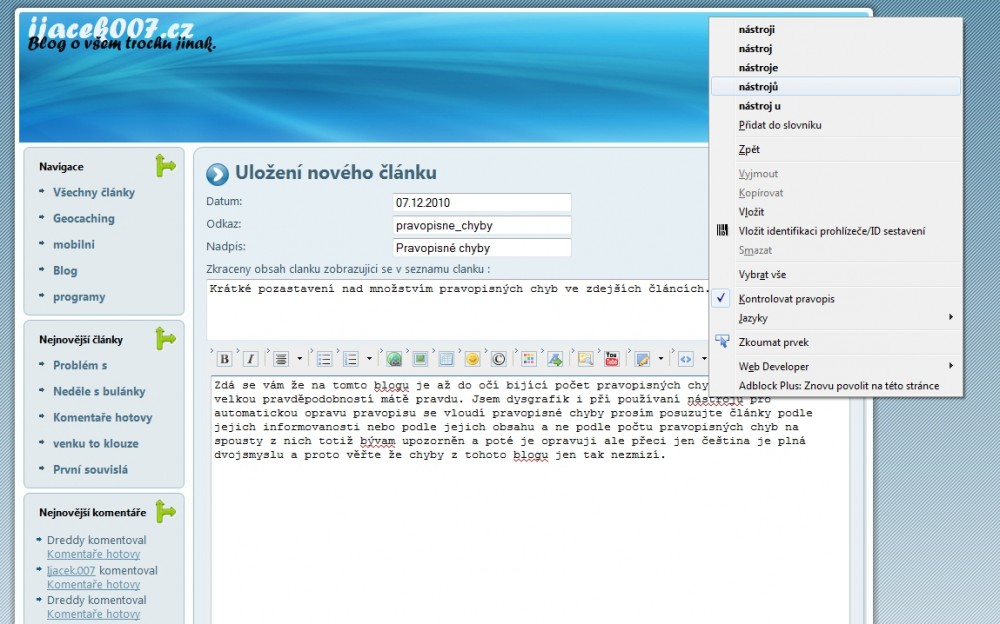
Task: Click the bulleted list icon
Action: pyautogui.click(x=324, y=359)
